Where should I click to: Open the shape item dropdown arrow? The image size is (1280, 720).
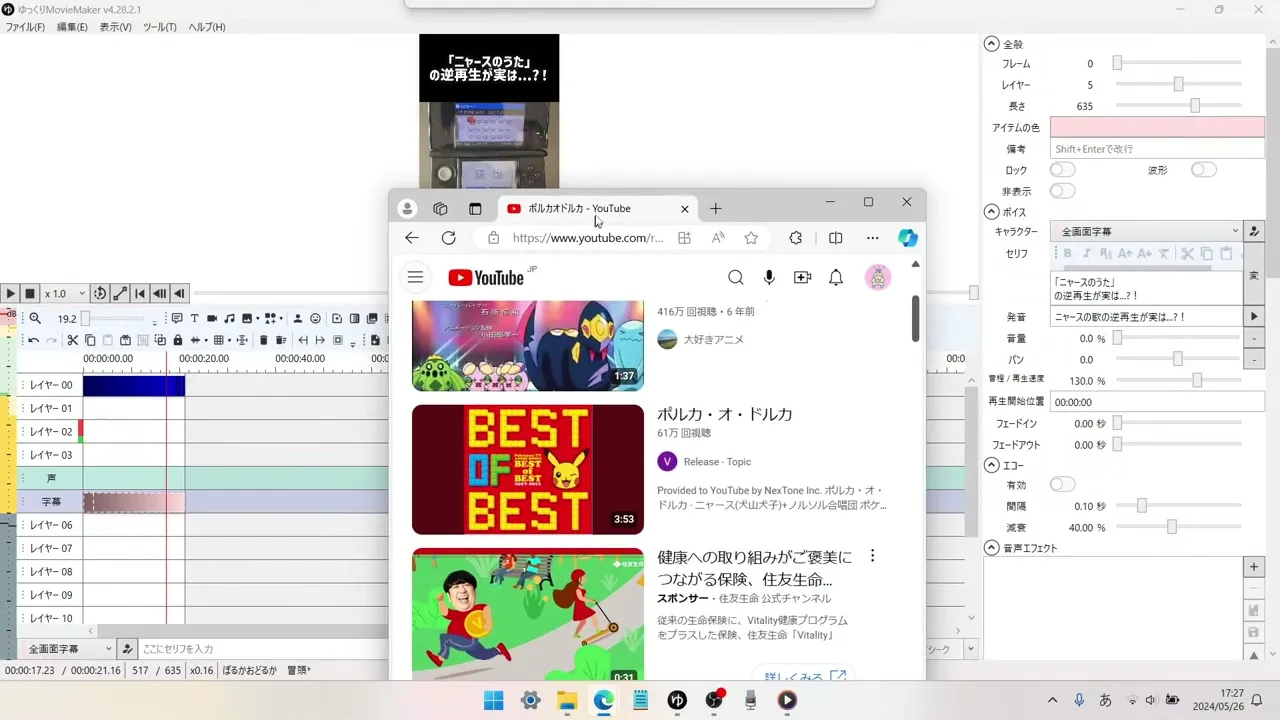click(281, 318)
